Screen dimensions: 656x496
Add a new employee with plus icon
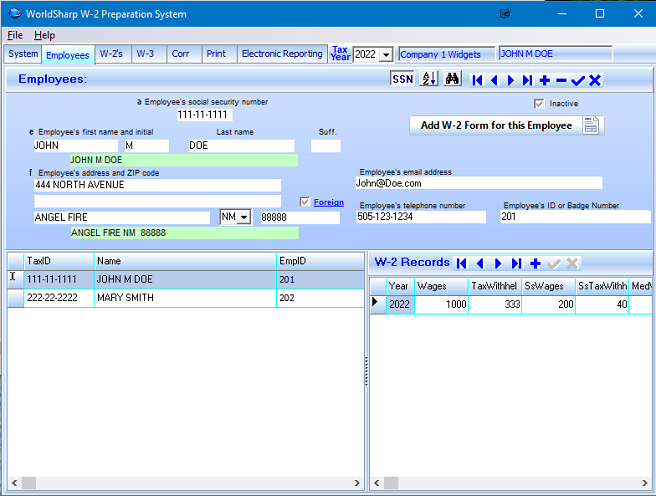pos(544,80)
